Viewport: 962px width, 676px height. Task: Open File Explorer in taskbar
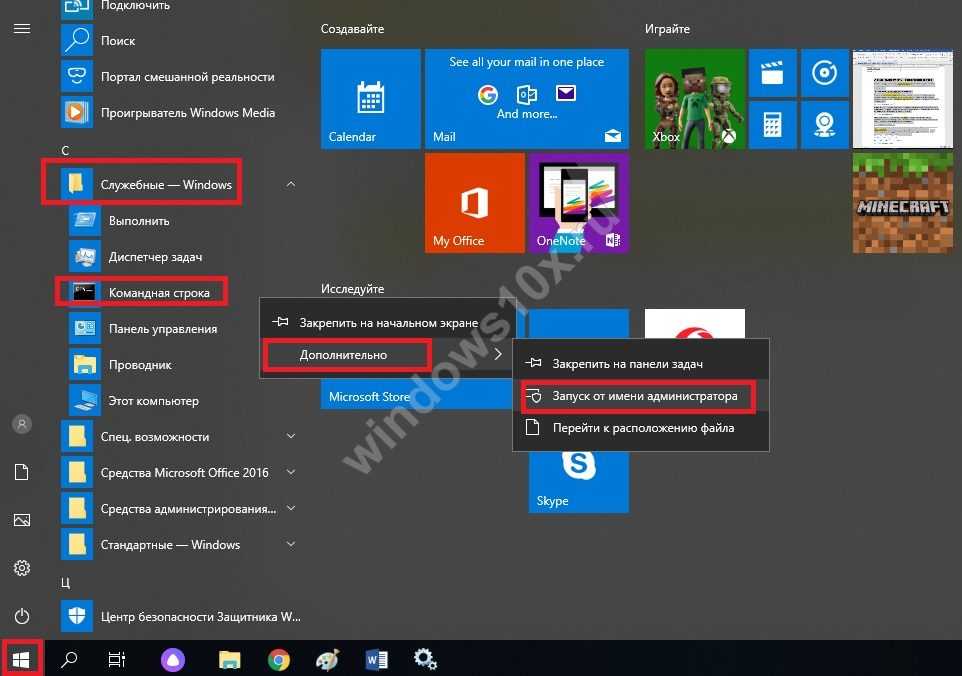(230, 659)
